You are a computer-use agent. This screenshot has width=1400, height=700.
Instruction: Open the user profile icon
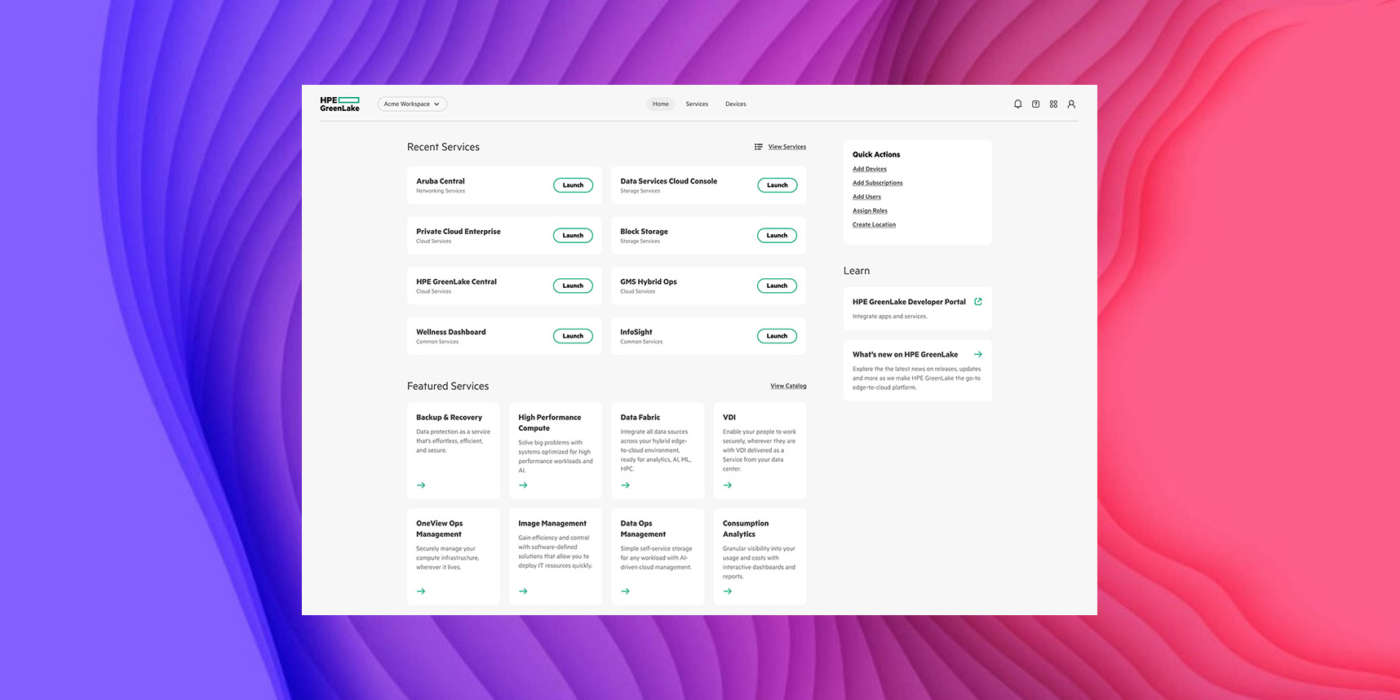(1071, 104)
